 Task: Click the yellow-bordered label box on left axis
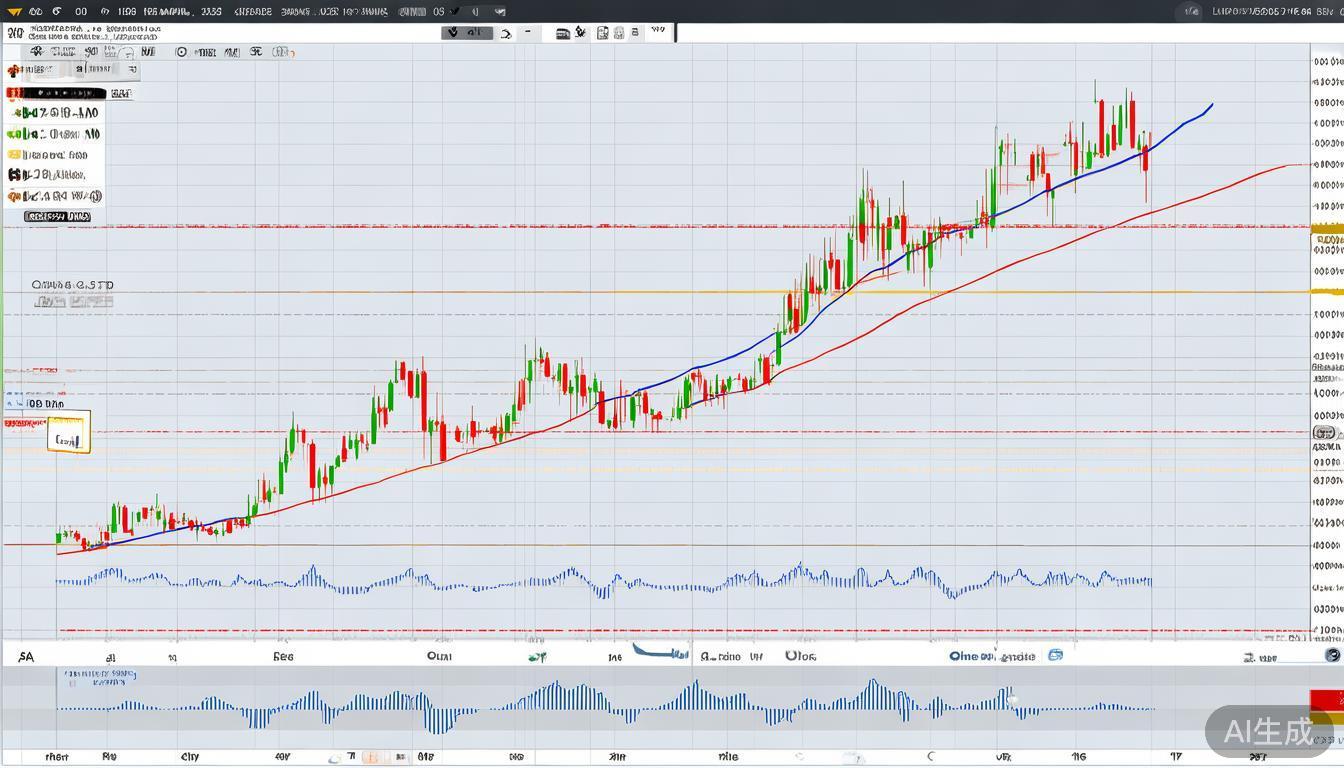pos(68,432)
